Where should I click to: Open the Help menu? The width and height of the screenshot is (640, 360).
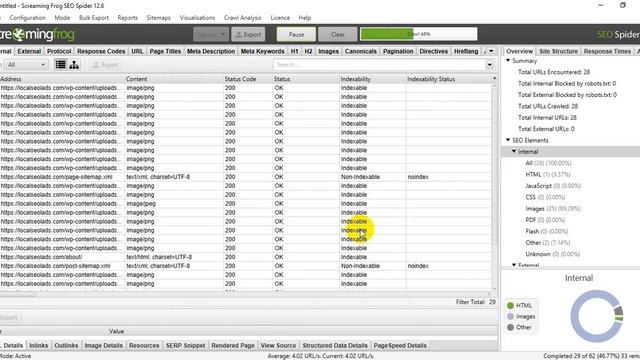coord(304,18)
